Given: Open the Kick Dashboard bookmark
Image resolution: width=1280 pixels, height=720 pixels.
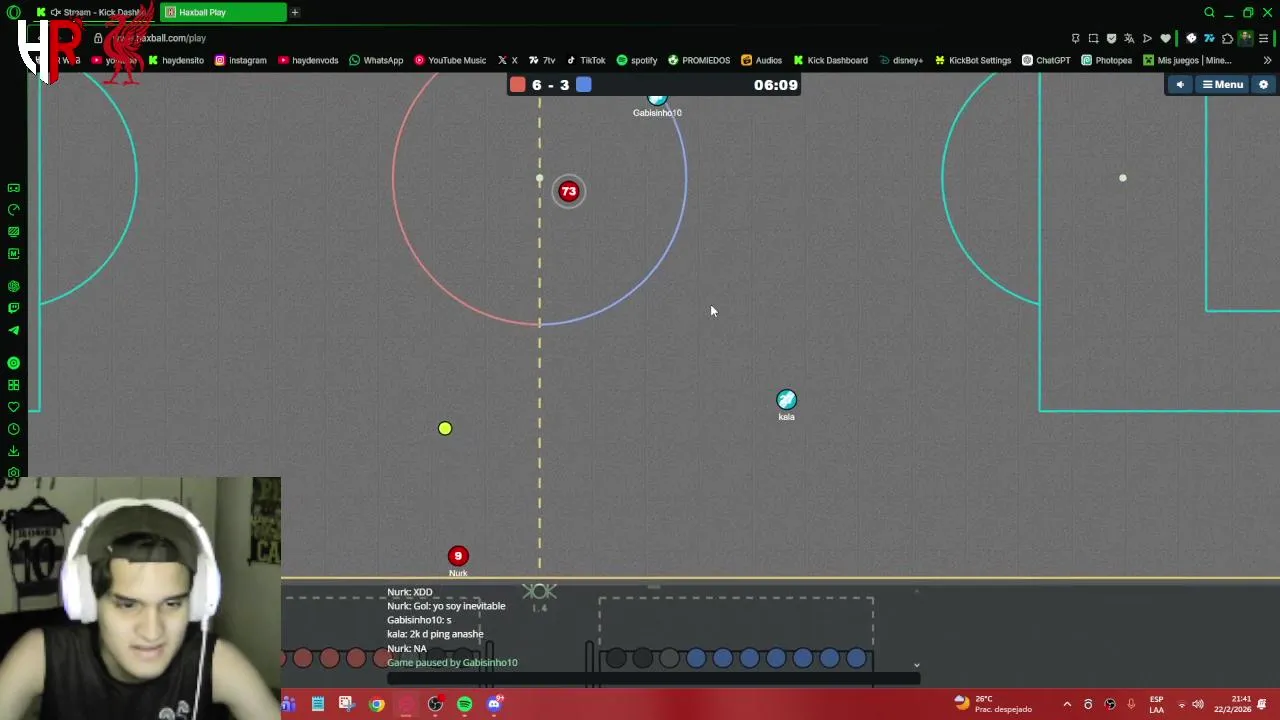Looking at the screenshot, I should (x=831, y=60).
